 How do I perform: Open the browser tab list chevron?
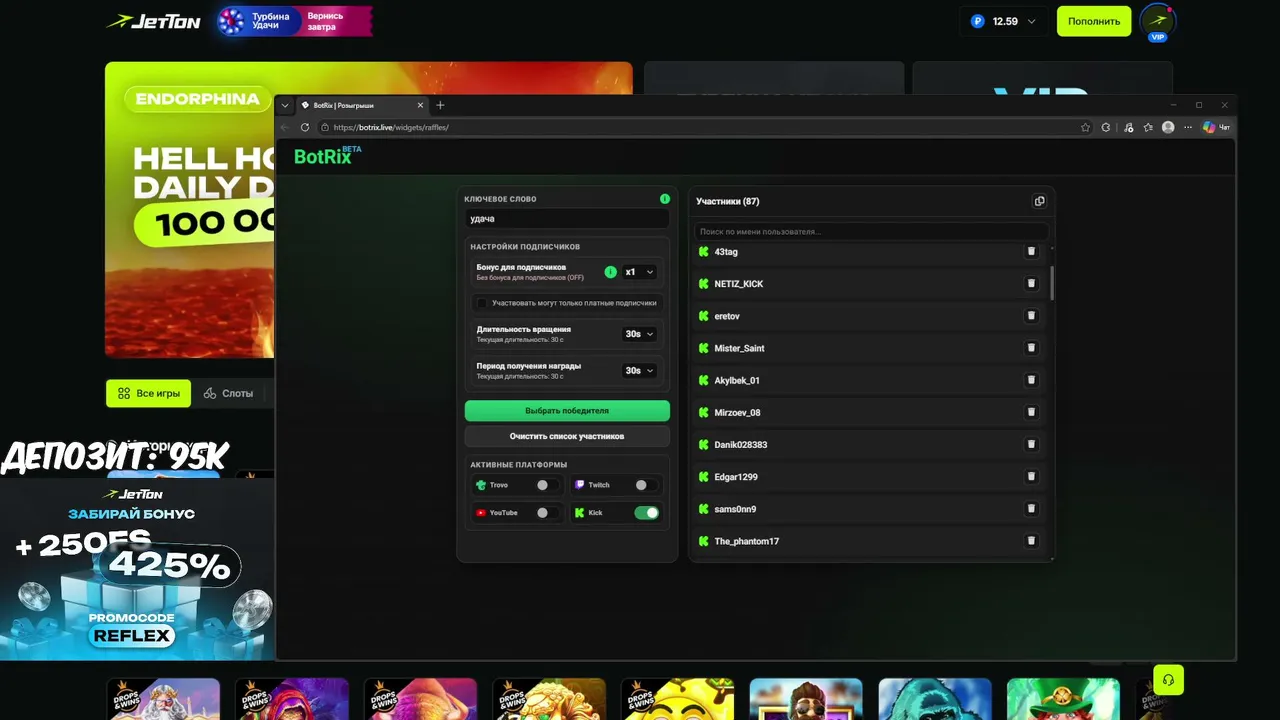pyautogui.click(x=285, y=105)
